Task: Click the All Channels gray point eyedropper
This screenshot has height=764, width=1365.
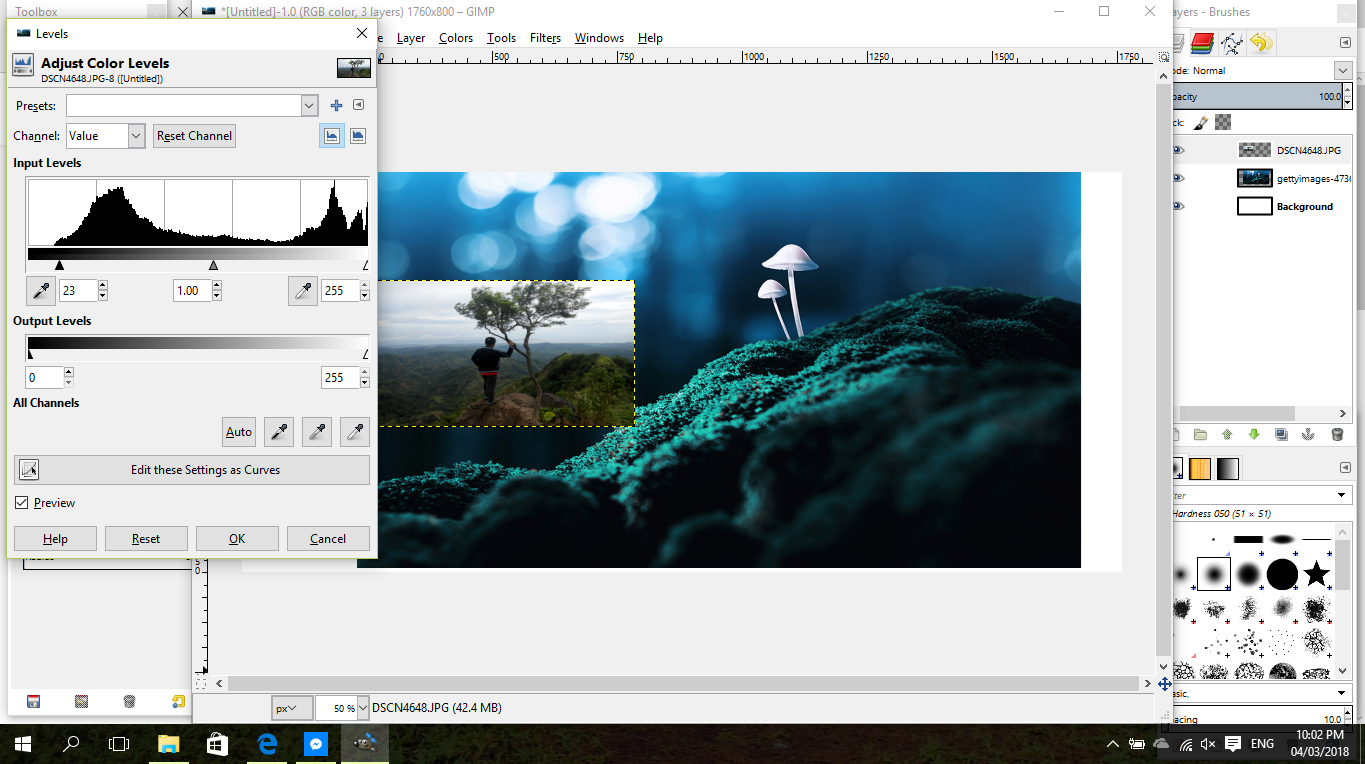Action: [317, 432]
